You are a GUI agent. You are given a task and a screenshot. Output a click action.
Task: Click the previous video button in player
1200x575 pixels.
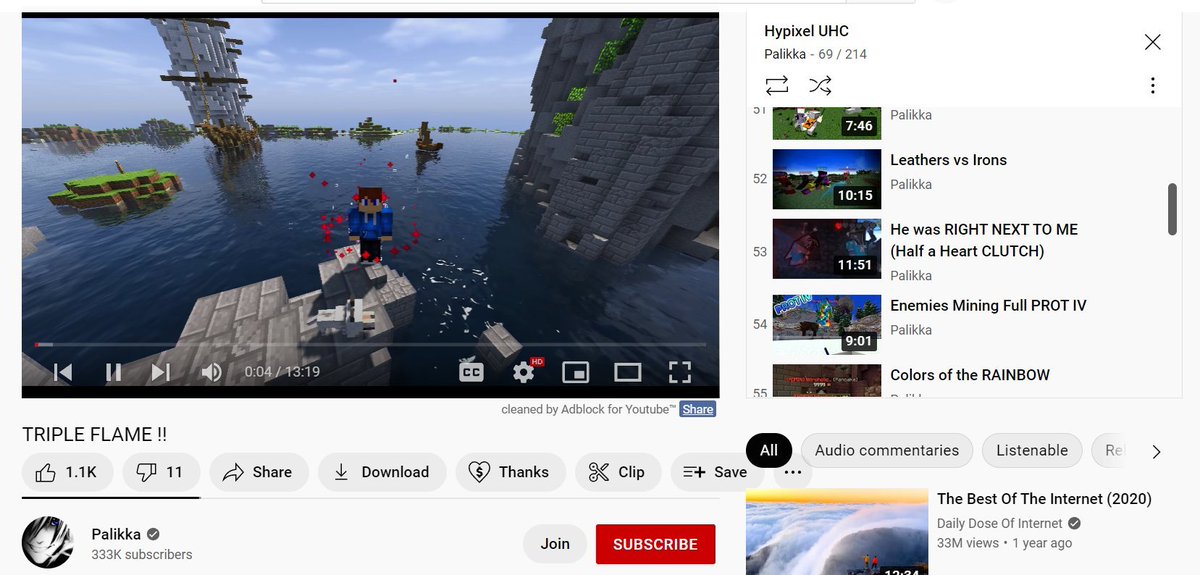(x=63, y=372)
